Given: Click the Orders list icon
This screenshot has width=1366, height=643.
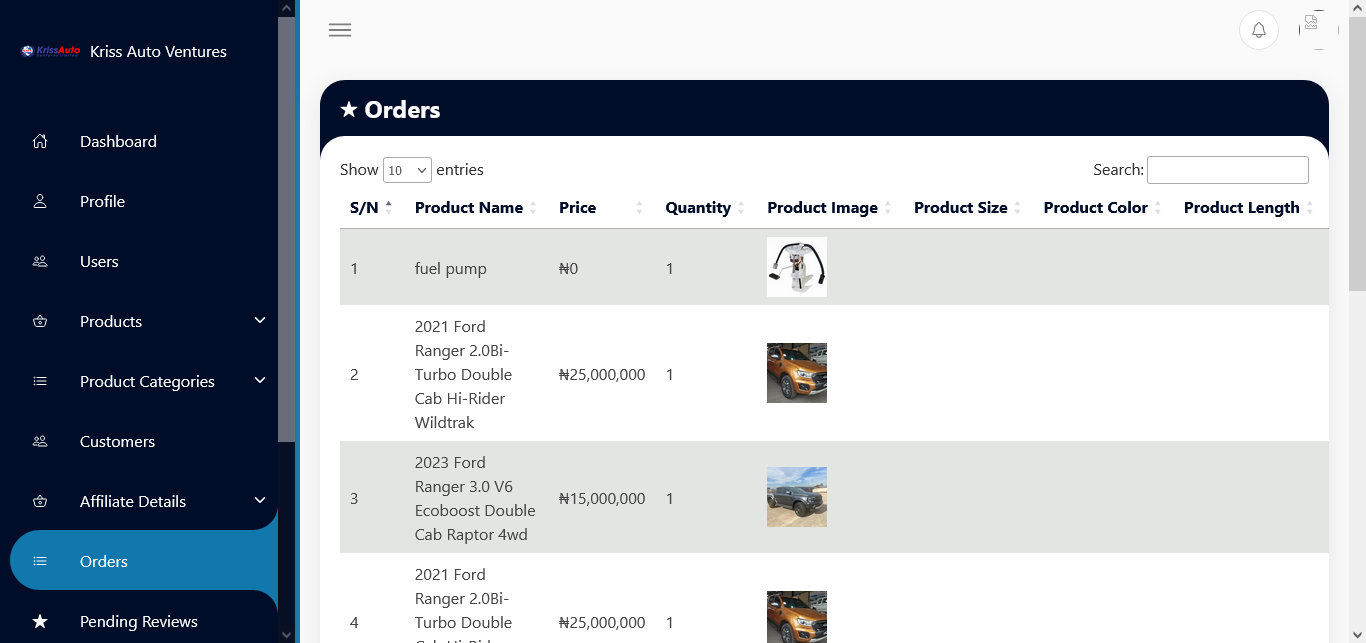Looking at the screenshot, I should tap(40, 561).
